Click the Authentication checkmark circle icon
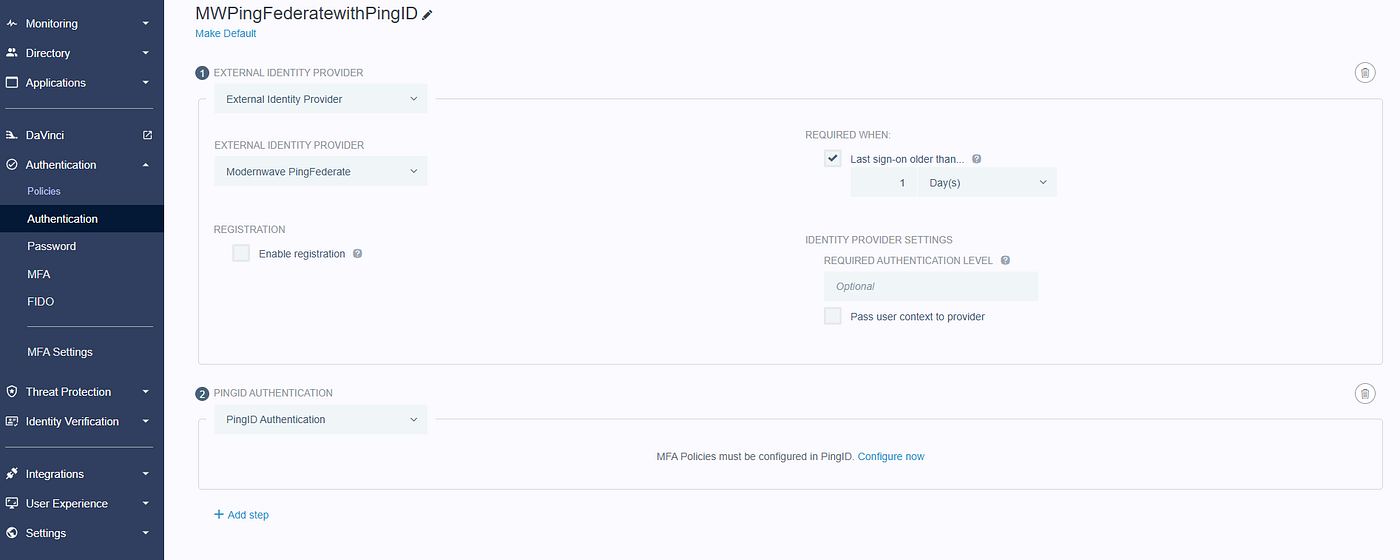Viewport: 1400px width, 560px height. coord(12,165)
